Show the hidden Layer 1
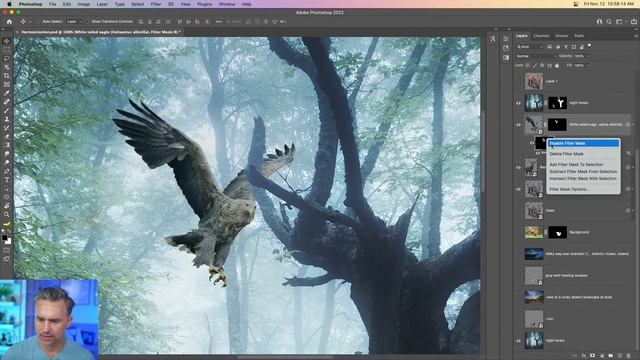640x360 pixels. [x=518, y=81]
